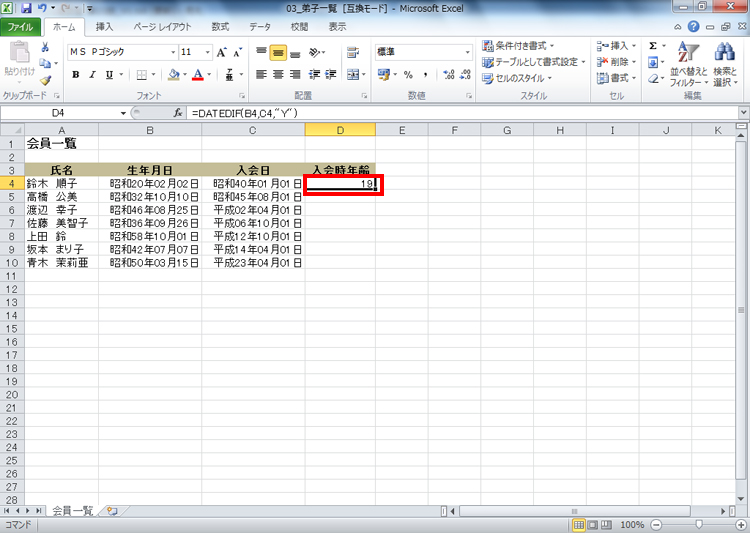This screenshot has height=533, width=750.
Task: Switch to 表示 tab
Action: [337, 27]
